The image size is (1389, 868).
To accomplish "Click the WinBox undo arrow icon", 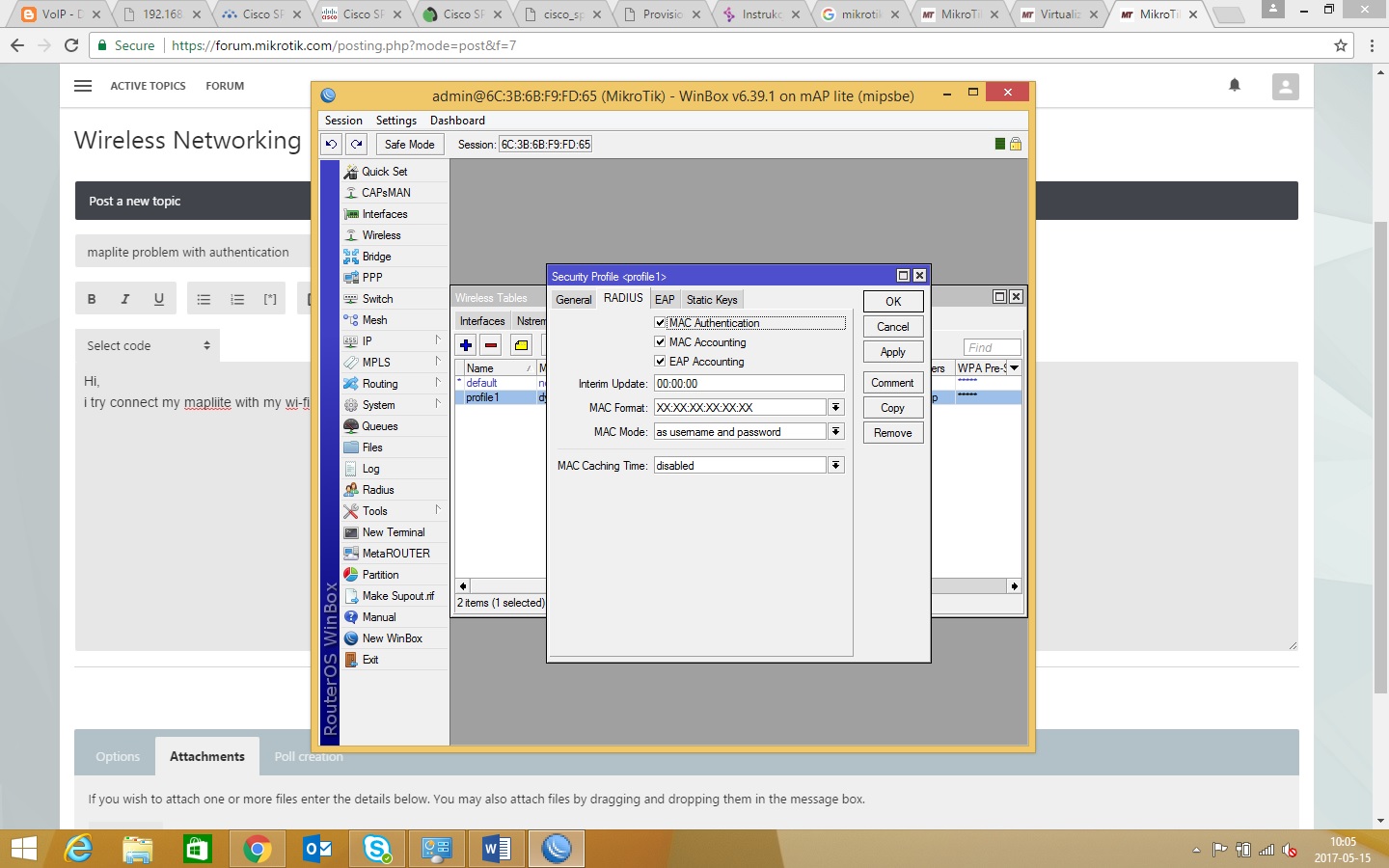I will (331, 144).
